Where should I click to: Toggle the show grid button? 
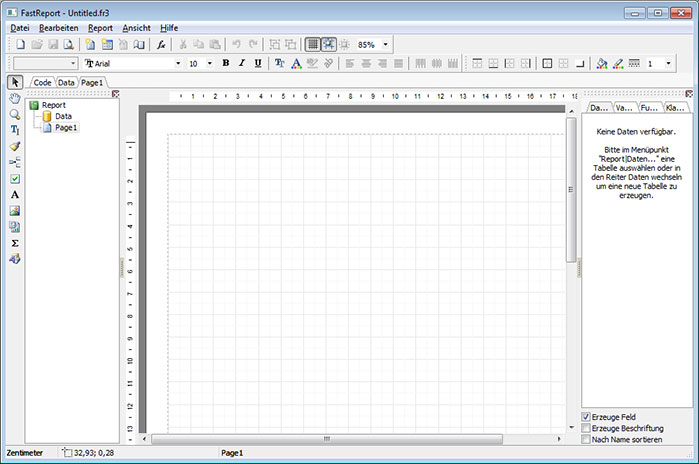point(312,45)
